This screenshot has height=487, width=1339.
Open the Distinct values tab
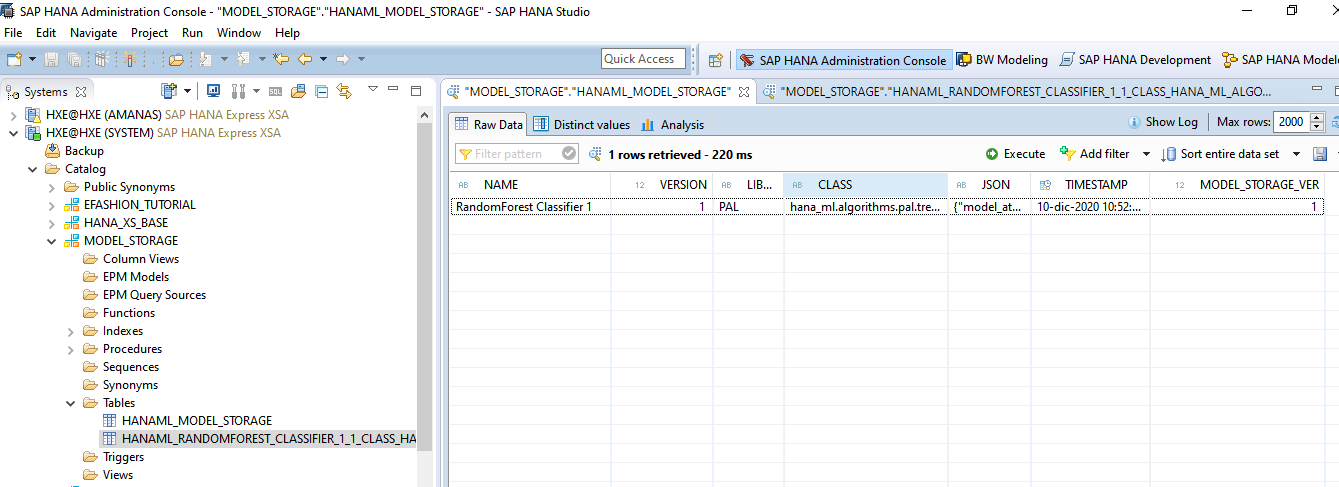point(581,125)
